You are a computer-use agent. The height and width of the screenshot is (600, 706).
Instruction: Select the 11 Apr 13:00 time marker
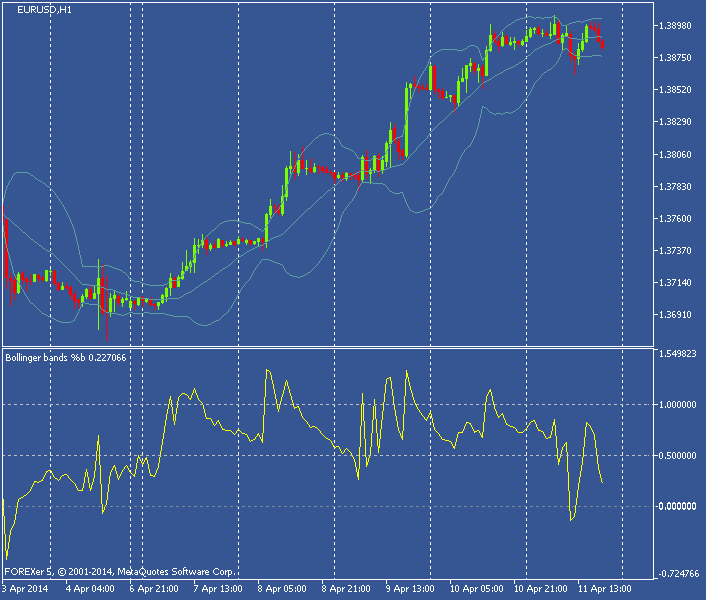(x=603, y=589)
